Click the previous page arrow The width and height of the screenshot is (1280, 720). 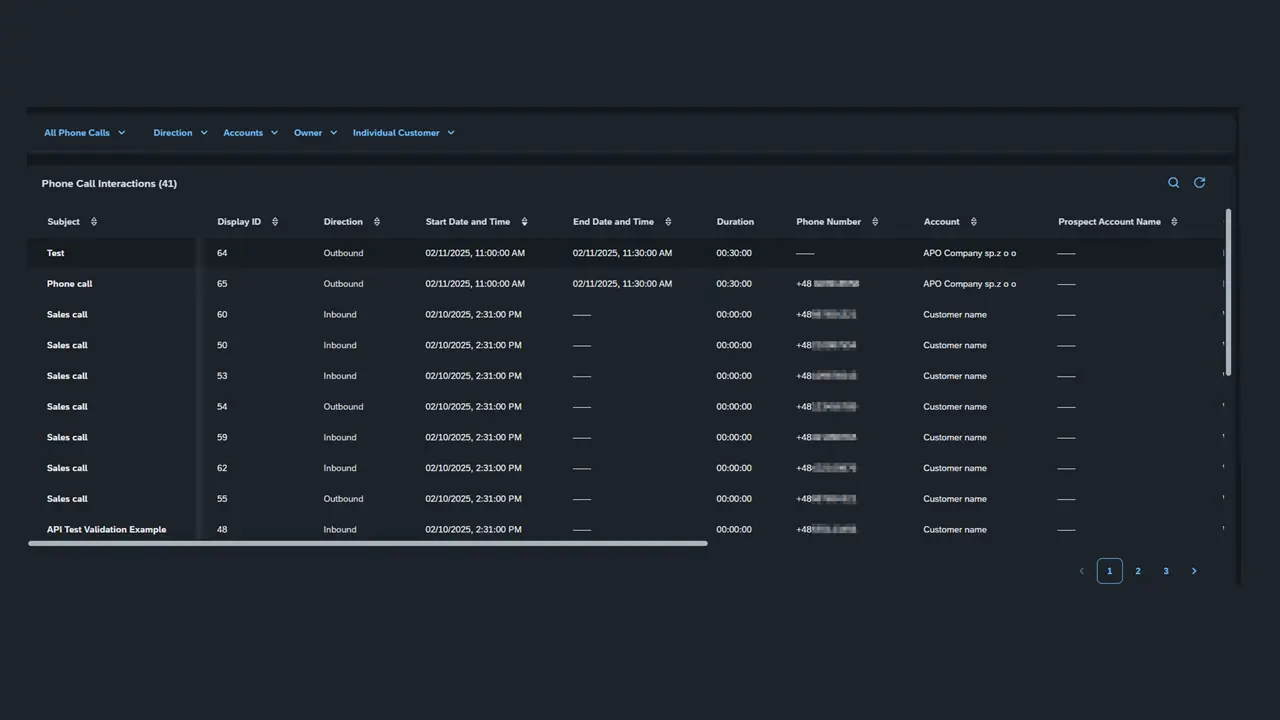(x=1081, y=570)
